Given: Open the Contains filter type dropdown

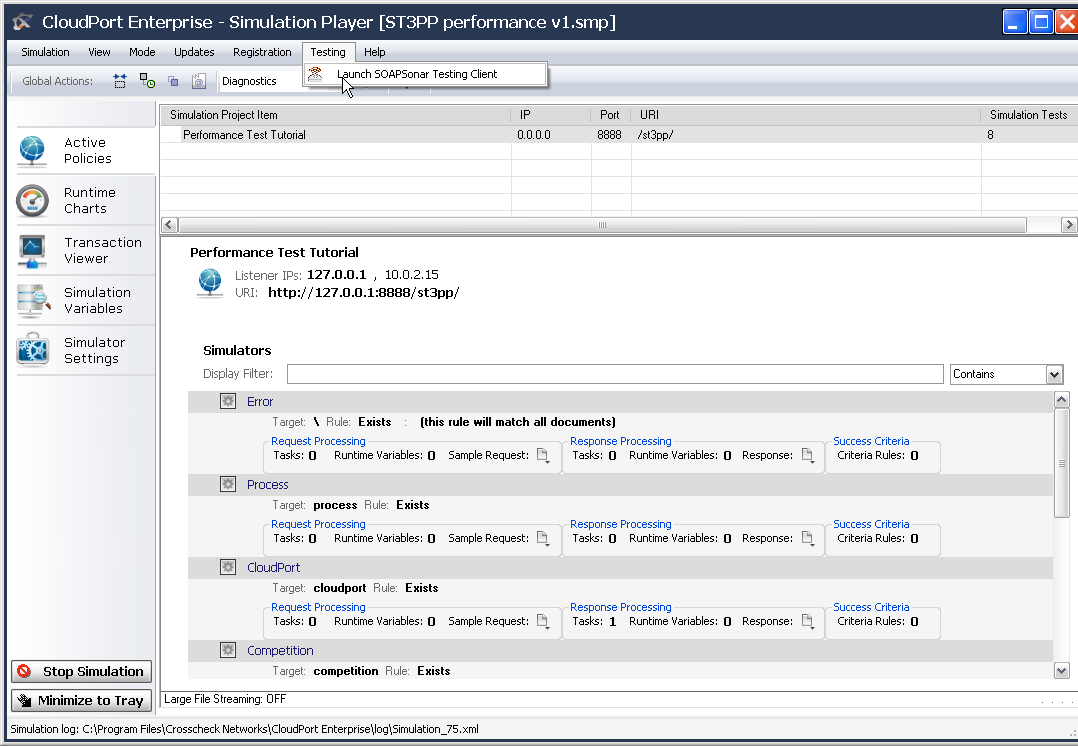Looking at the screenshot, I should pyautogui.click(x=1054, y=375).
